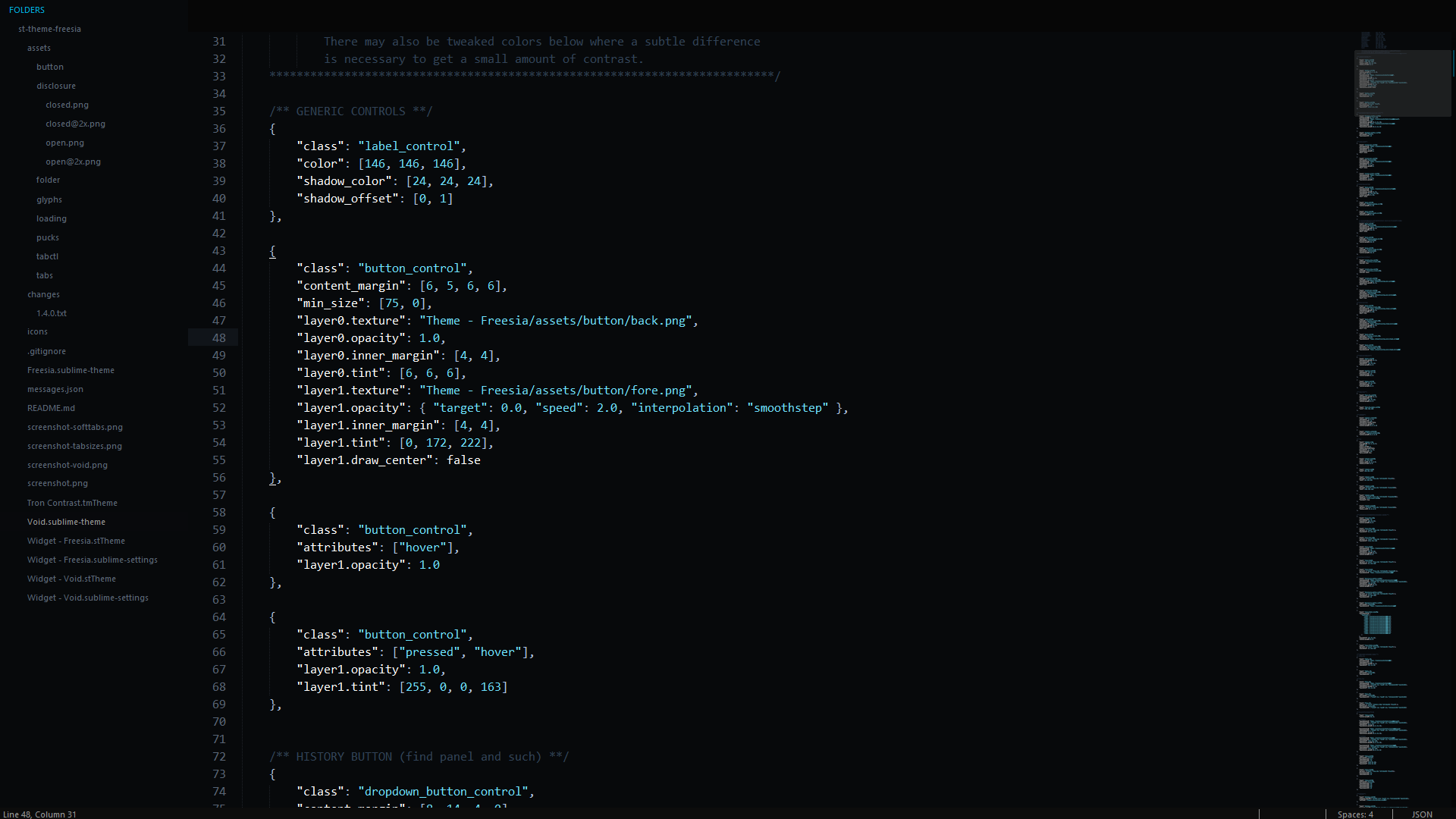This screenshot has height=819, width=1456.
Task: Open Freesia.sublime-theme file
Action: [71, 370]
